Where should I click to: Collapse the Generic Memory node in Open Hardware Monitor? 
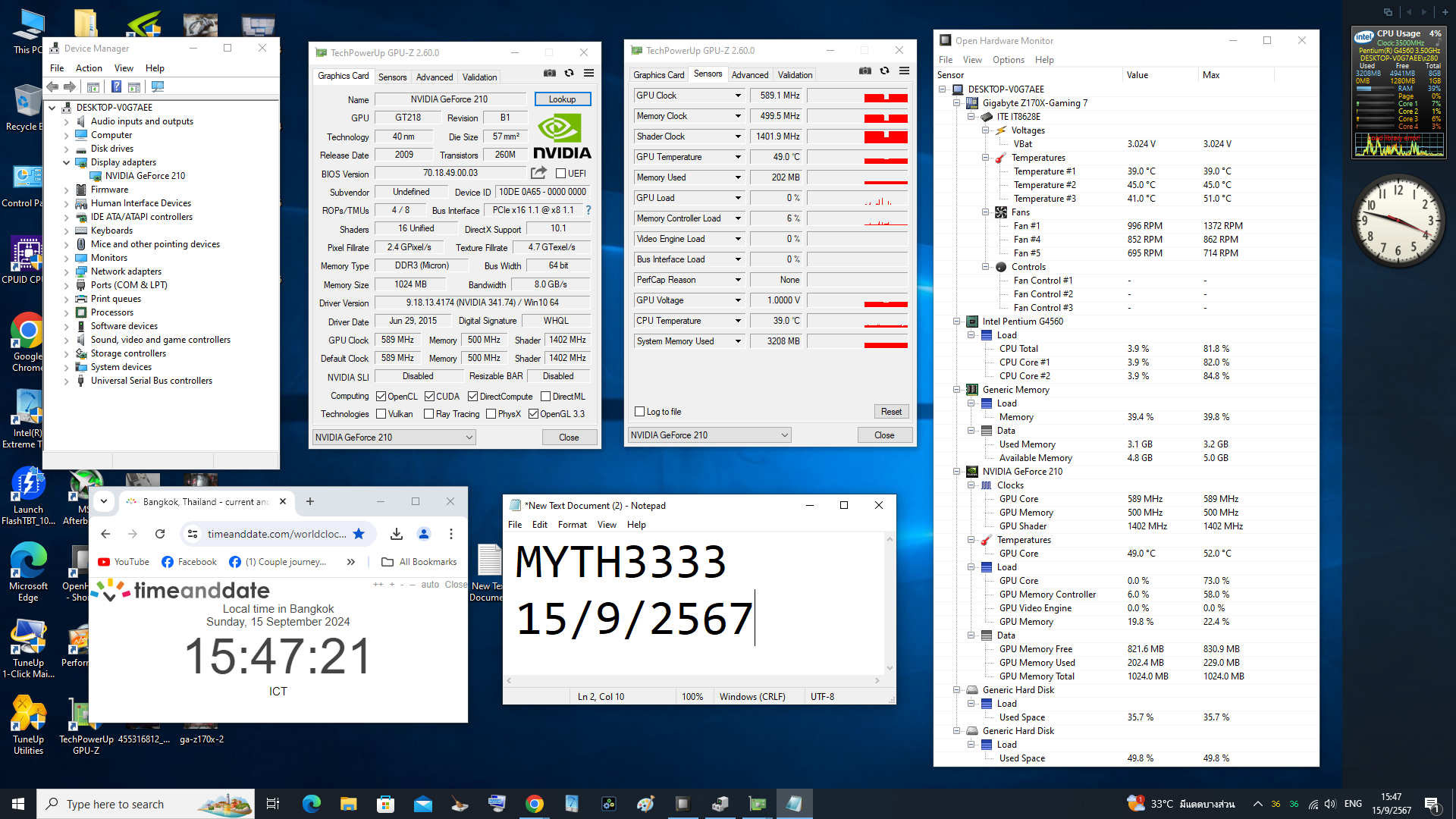point(957,390)
